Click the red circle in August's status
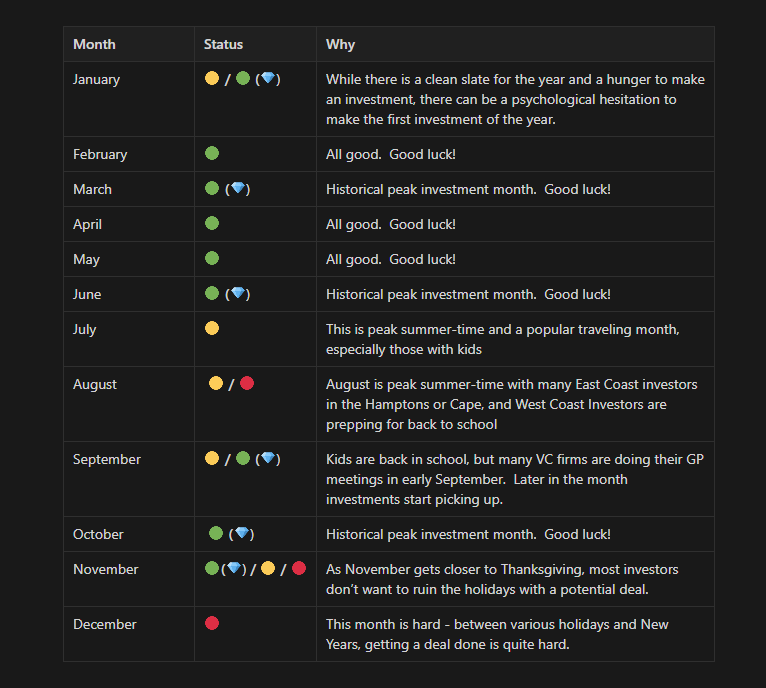The width and height of the screenshot is (766, 688). tap(247, 384)
